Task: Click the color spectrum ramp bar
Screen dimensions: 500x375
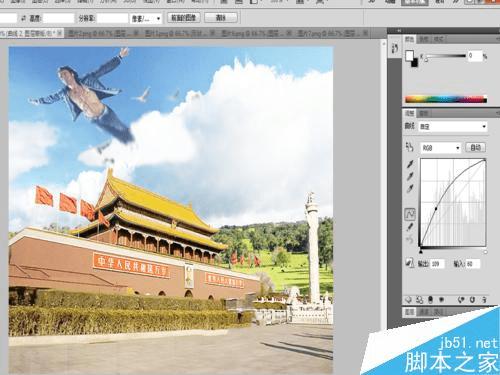Action: [x=446, y=99]
